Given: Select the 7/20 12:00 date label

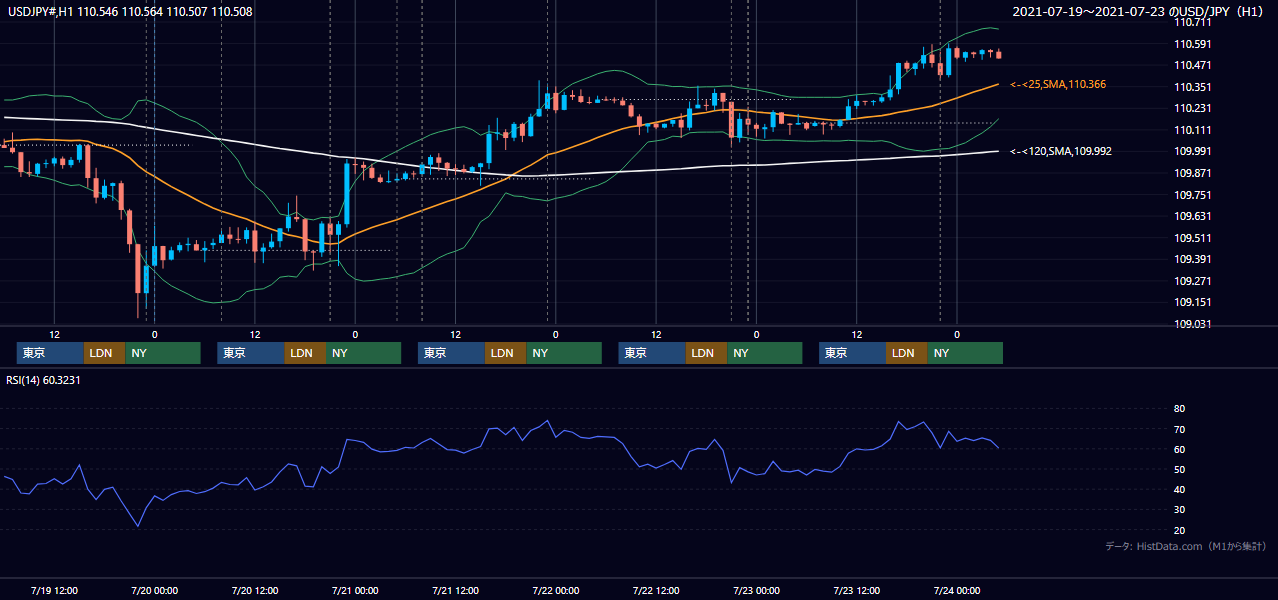Looking at the screenshot, I should point(255,590).
